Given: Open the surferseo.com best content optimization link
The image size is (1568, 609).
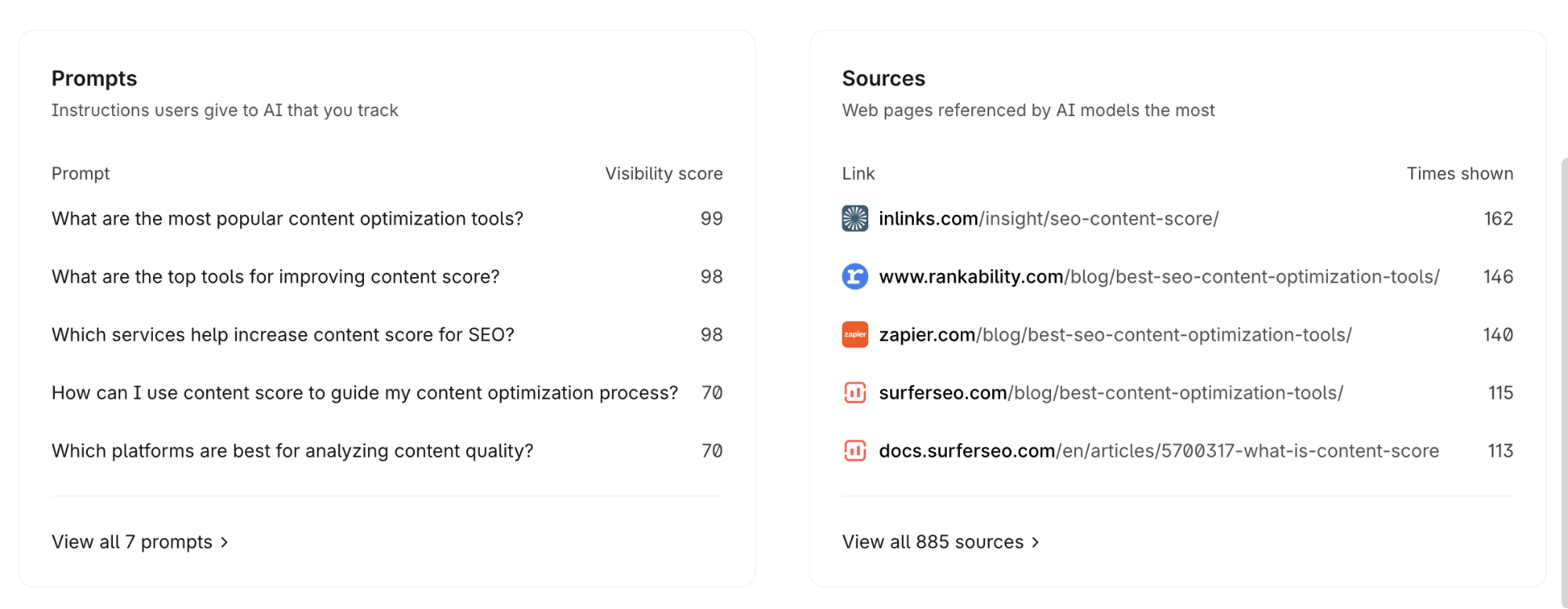Looking at the screenshot, I should [x=1111, y=393].
